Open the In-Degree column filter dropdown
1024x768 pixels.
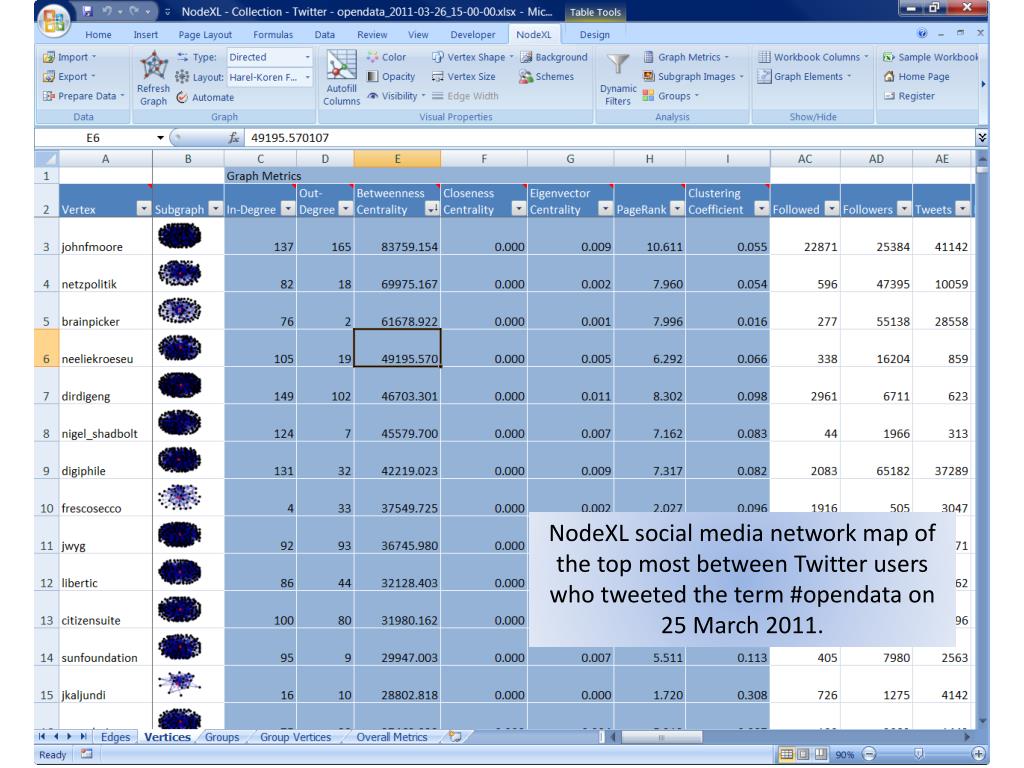288,209
